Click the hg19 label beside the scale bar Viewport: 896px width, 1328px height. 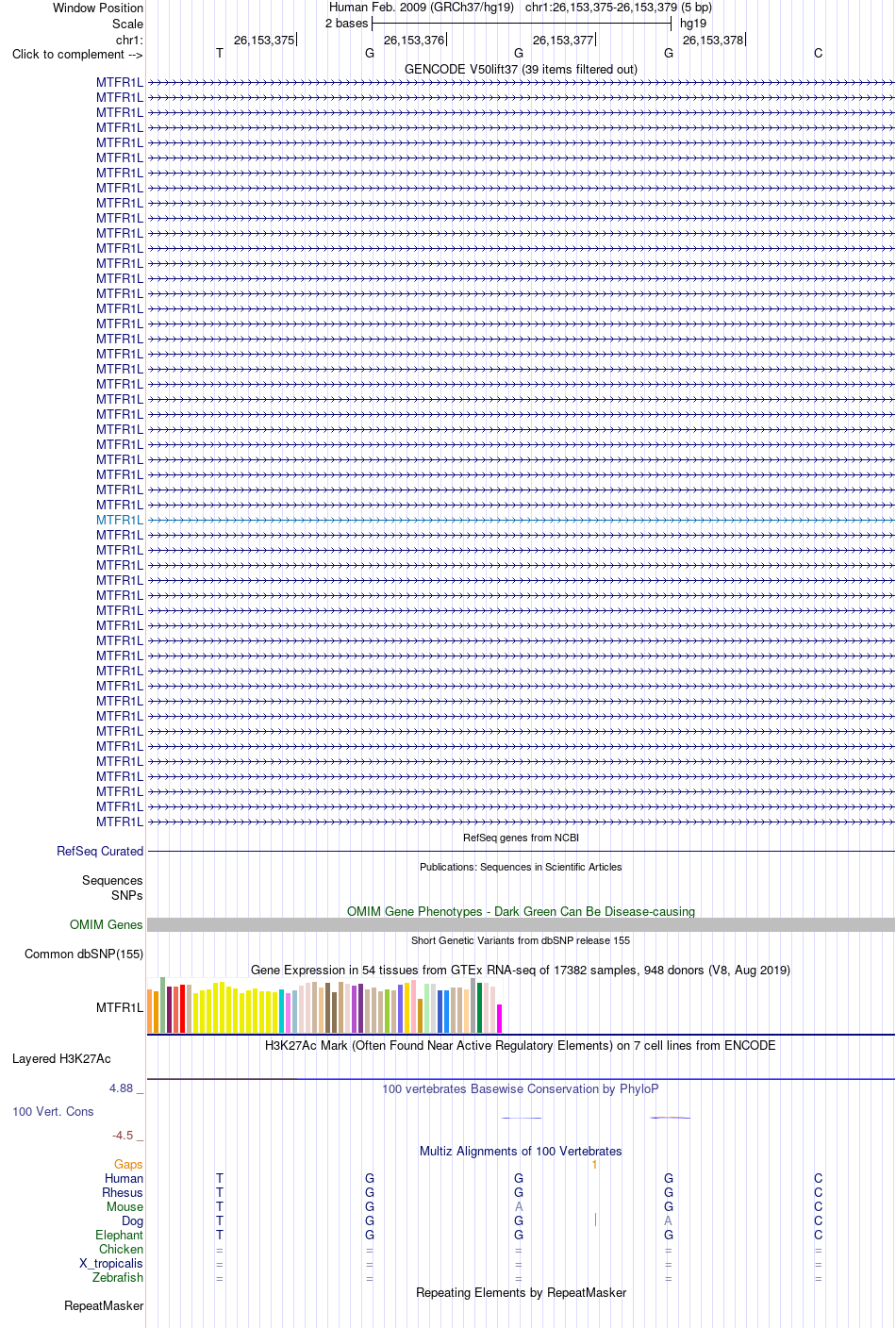coord(693,24)
